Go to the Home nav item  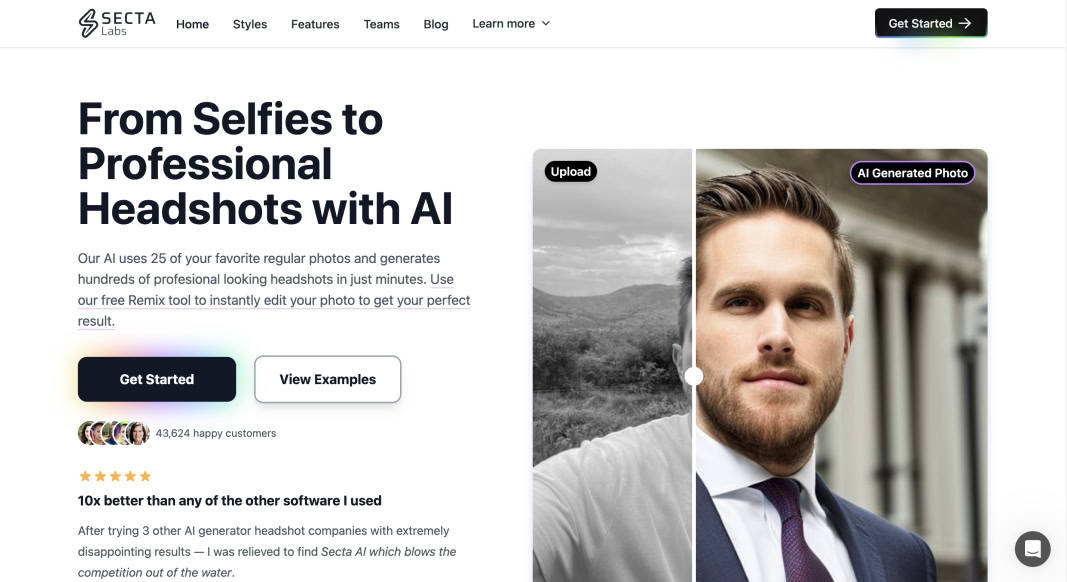(x=193, y=24)
